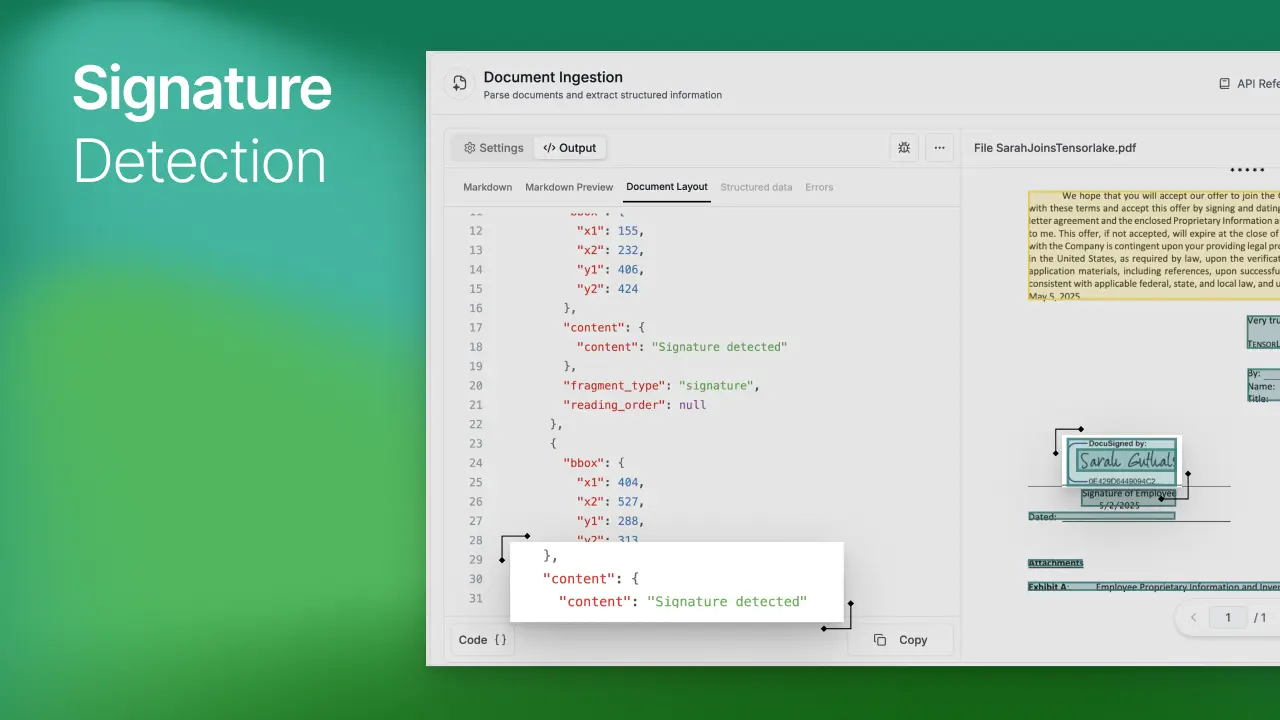Switch to the Markdown Preview tab
The image size is (1280, 720).
tap(569, 187)
